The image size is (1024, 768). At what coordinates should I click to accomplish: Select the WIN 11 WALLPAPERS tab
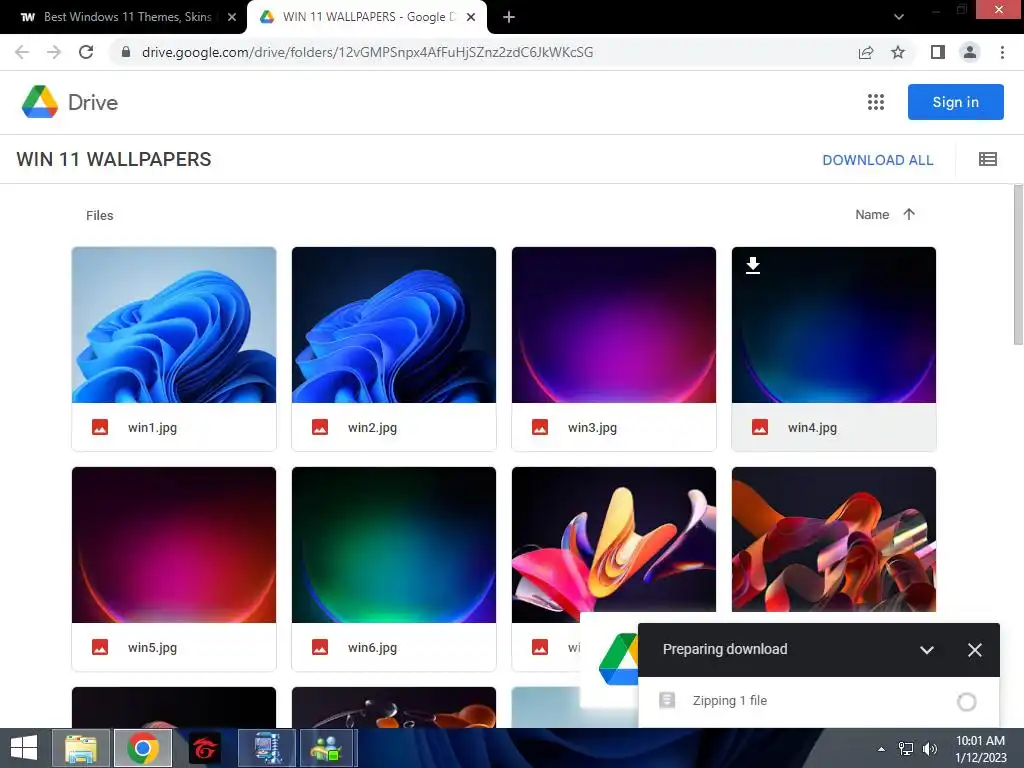pos(367,17)
